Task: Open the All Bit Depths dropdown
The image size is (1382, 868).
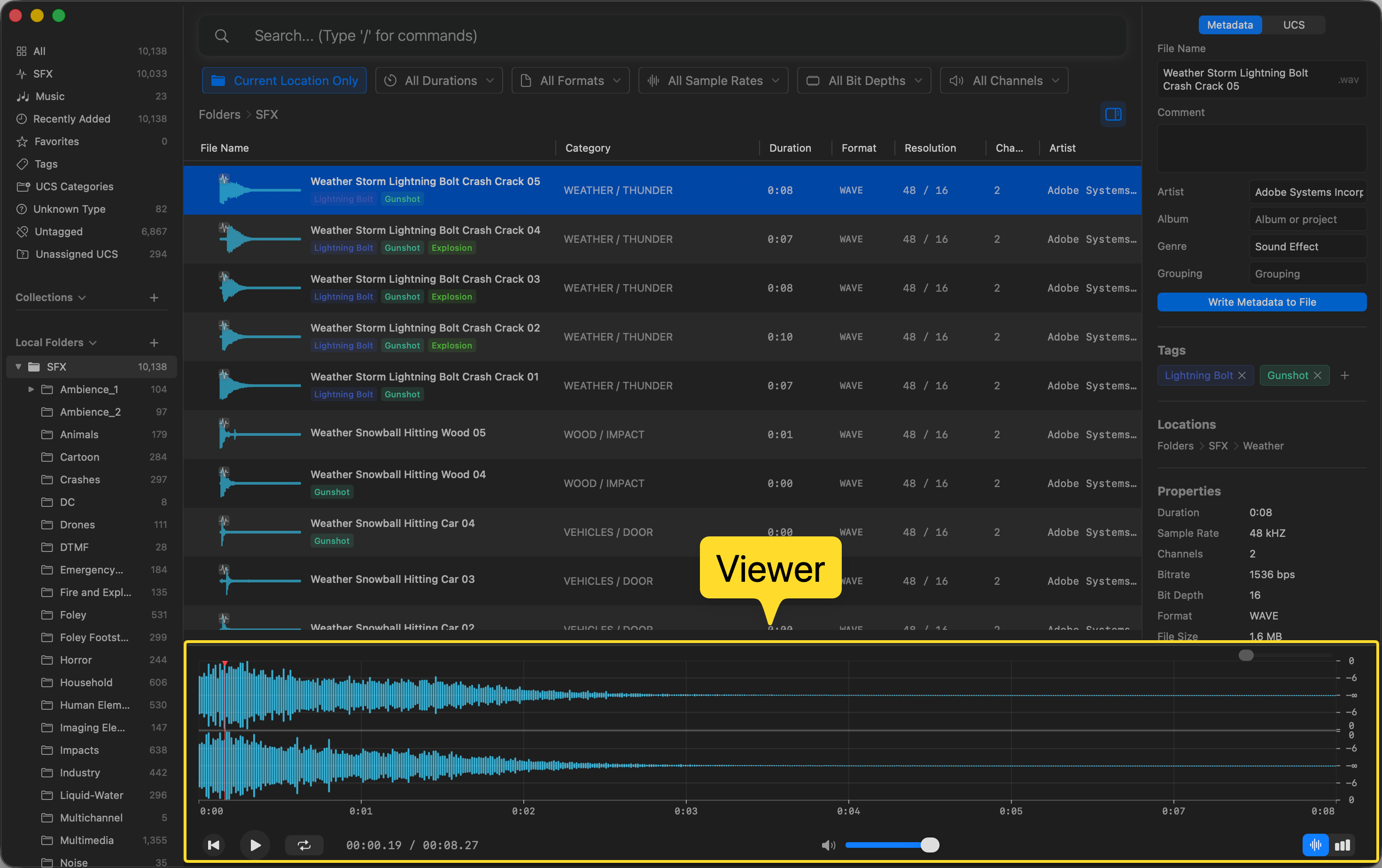Action: tap(864, 80)
